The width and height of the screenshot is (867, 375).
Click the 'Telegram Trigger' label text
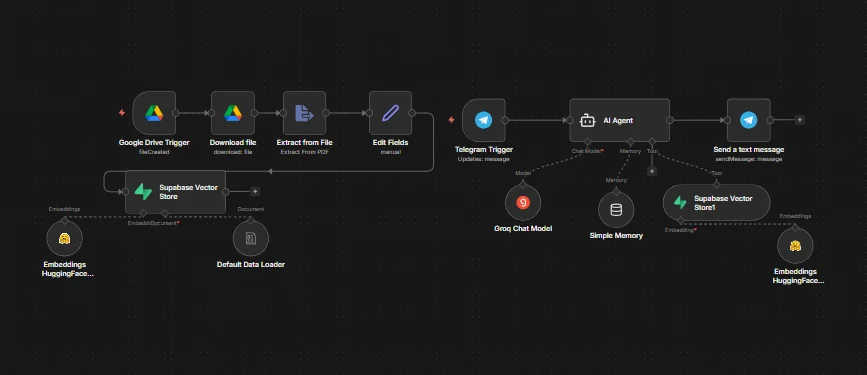coord(484,149)
